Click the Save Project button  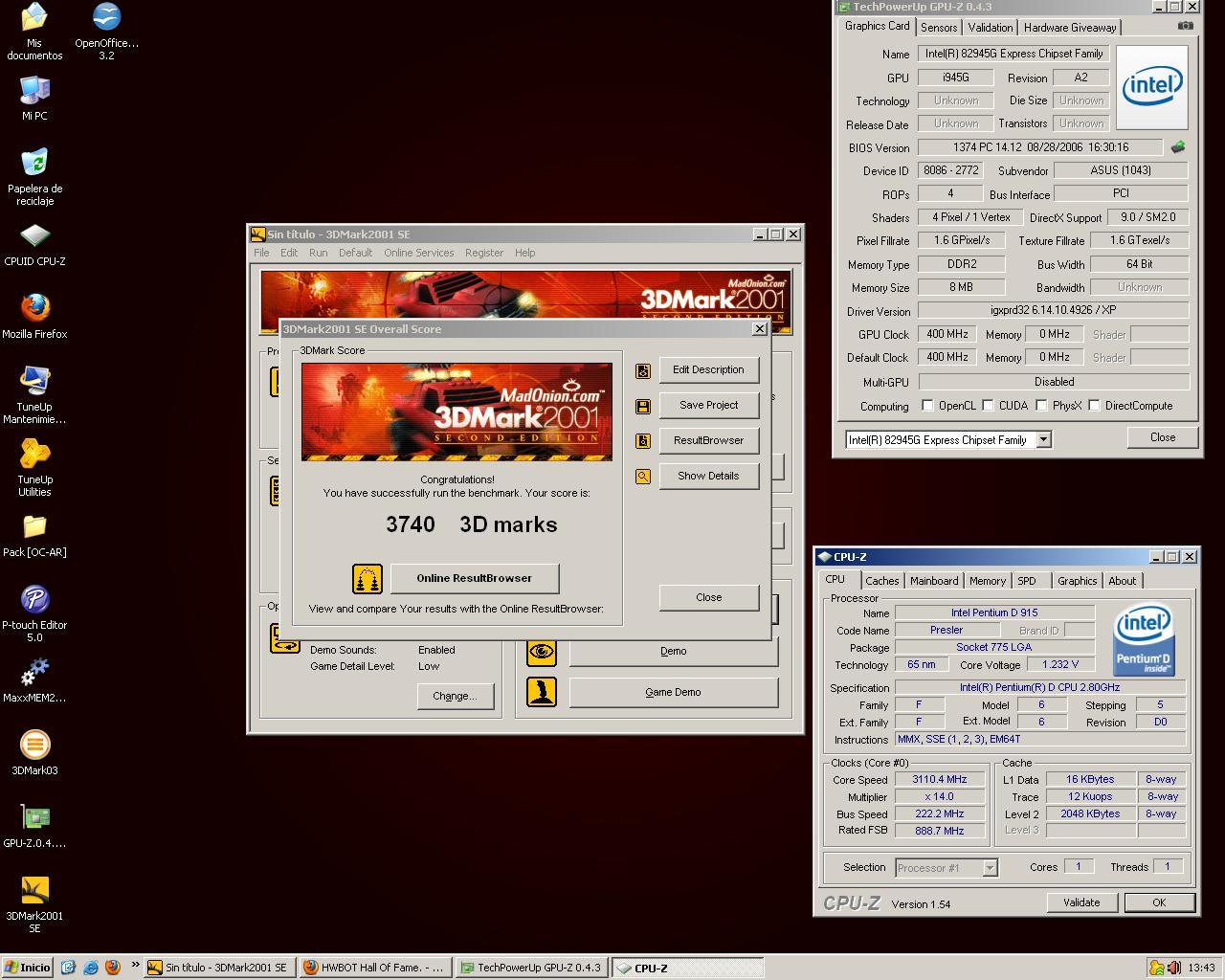tap(708, 406)
